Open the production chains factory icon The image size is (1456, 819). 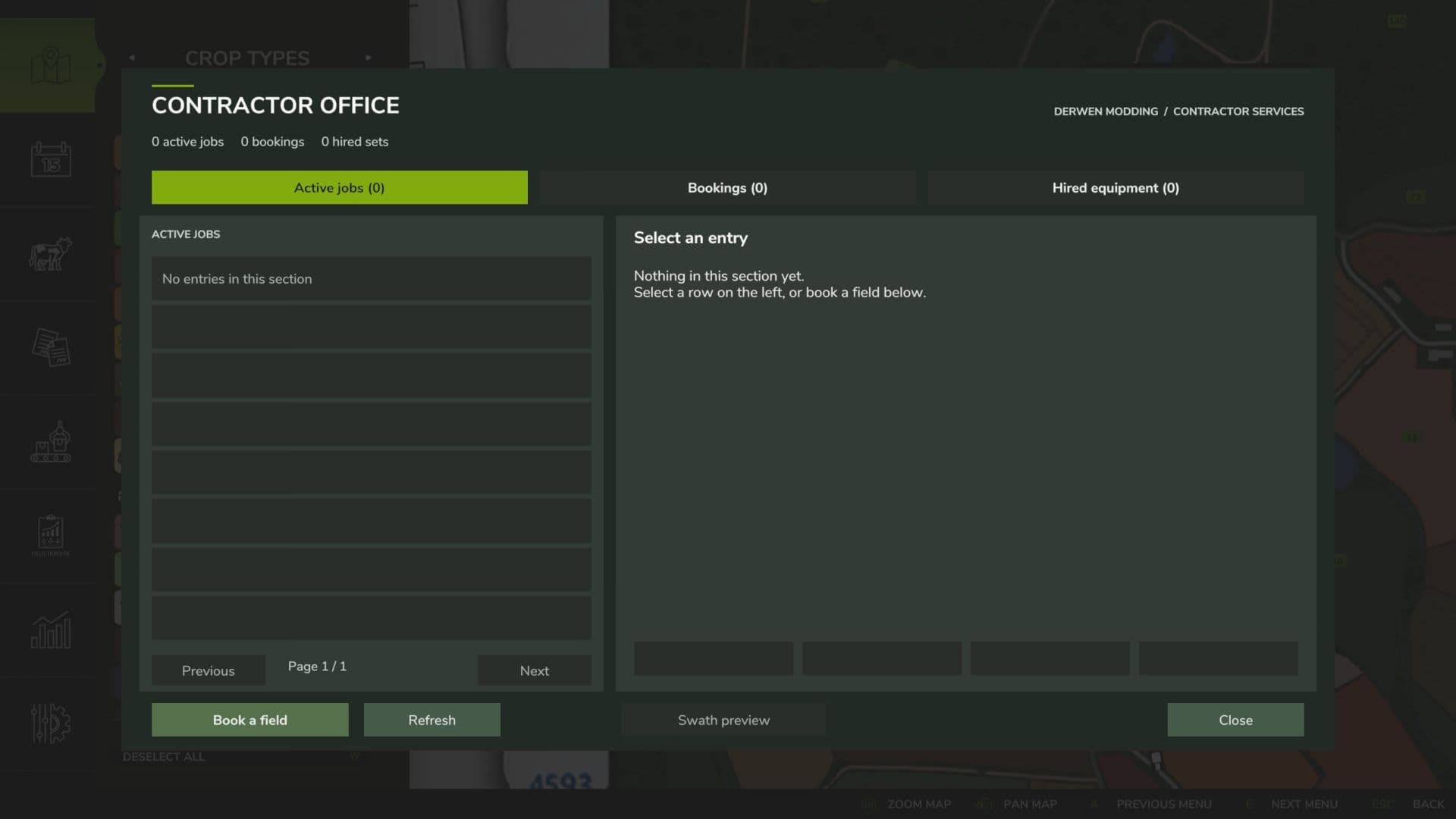51,441
